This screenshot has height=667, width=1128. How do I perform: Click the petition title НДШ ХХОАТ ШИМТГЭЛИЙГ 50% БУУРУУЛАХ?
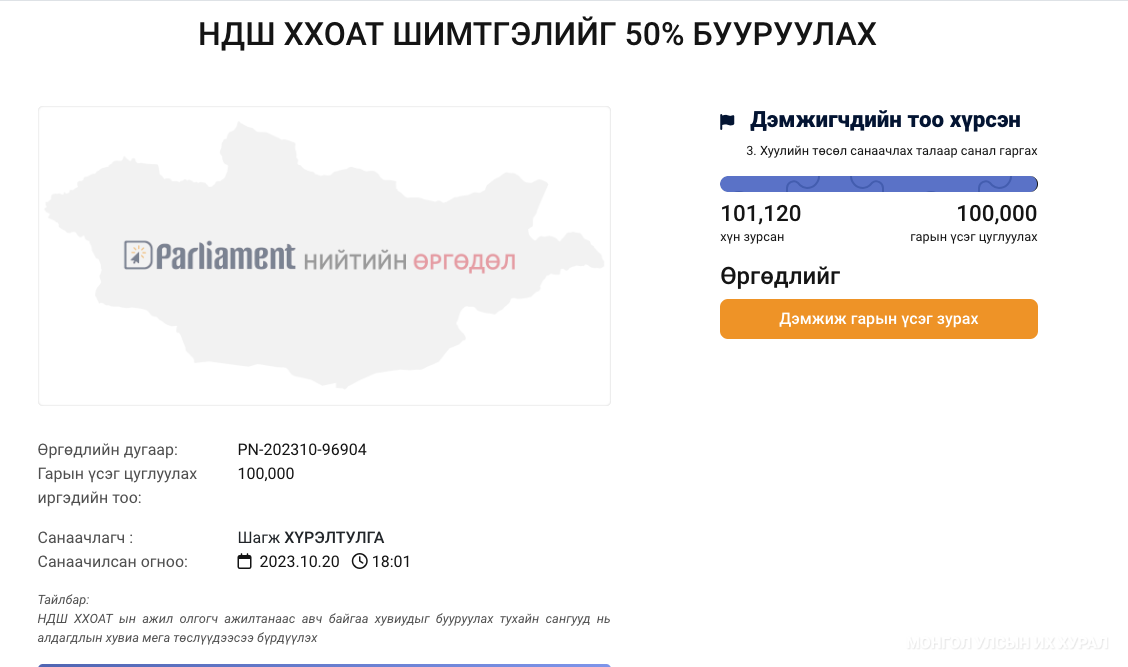(x=537, y=34)
